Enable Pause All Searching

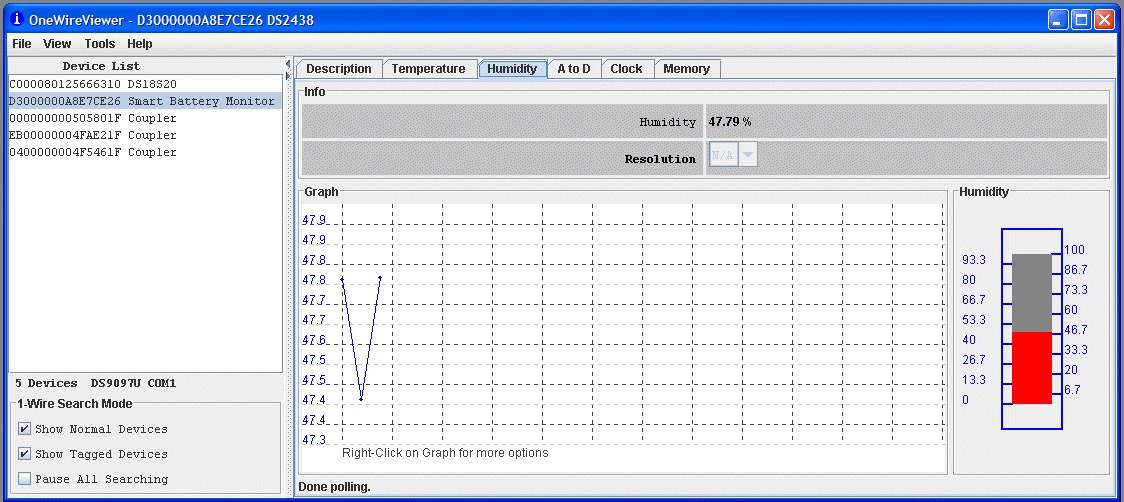(25, 479)
